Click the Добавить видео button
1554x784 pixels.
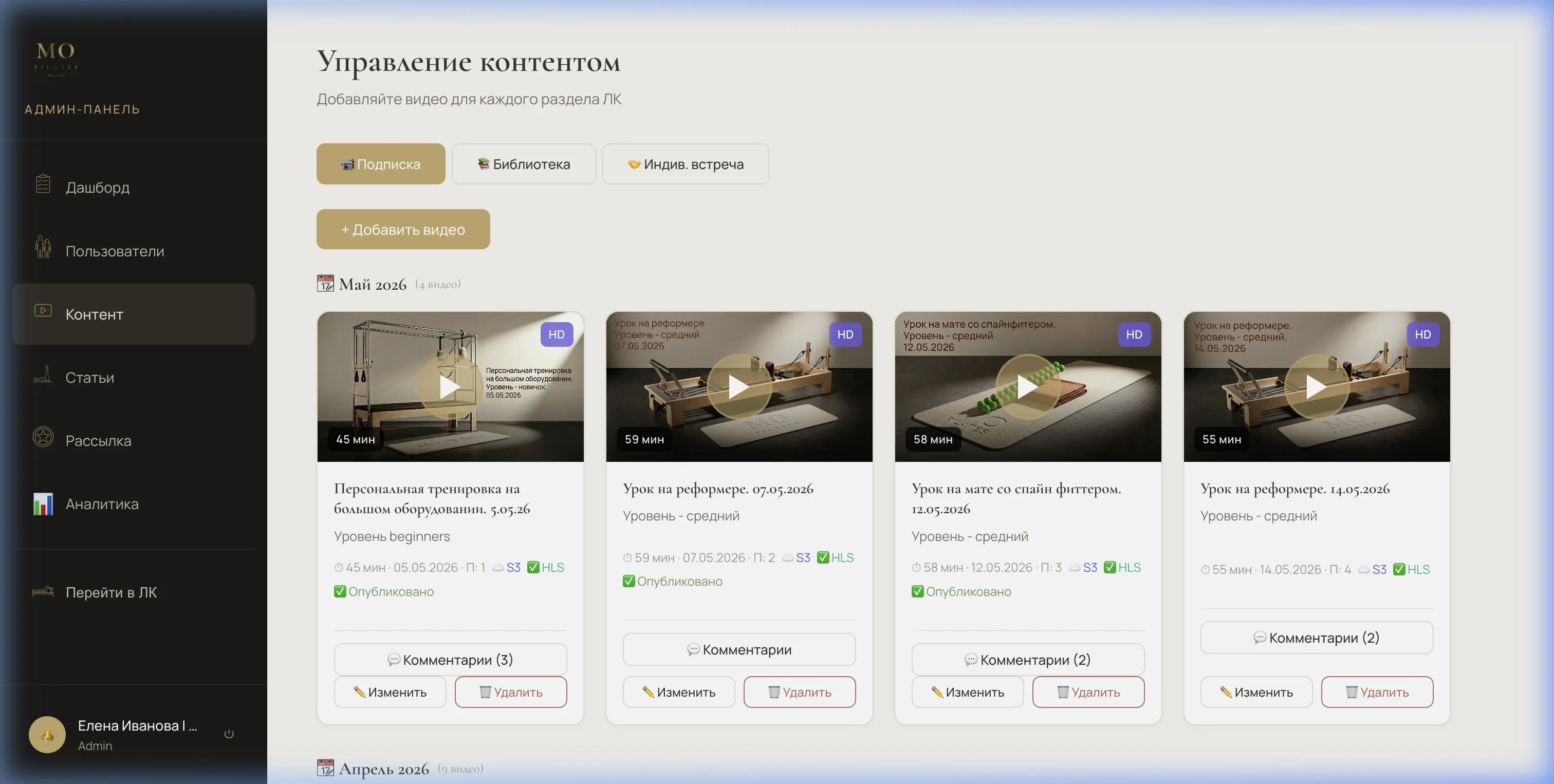tap(403, 229)
